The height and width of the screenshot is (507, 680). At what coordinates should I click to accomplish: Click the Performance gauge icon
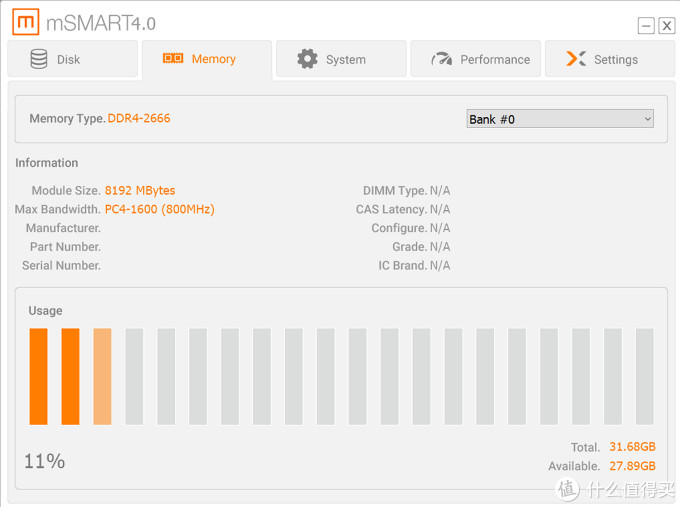click(441, 59)
